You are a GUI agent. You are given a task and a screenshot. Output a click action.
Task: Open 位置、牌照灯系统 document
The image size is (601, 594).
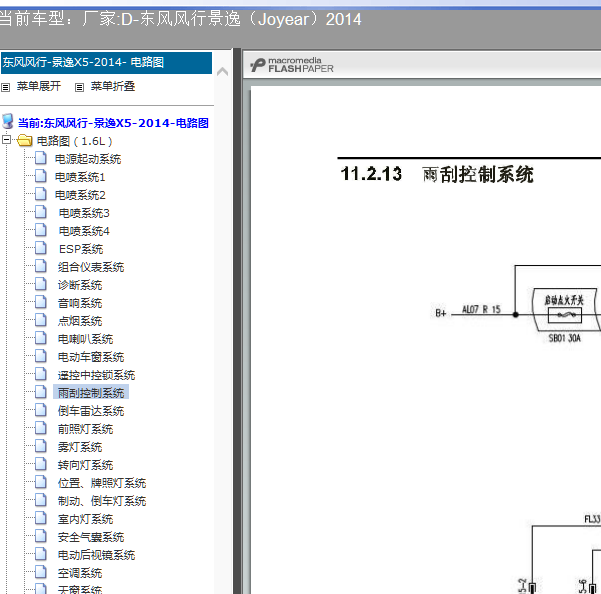click(102, 483)
